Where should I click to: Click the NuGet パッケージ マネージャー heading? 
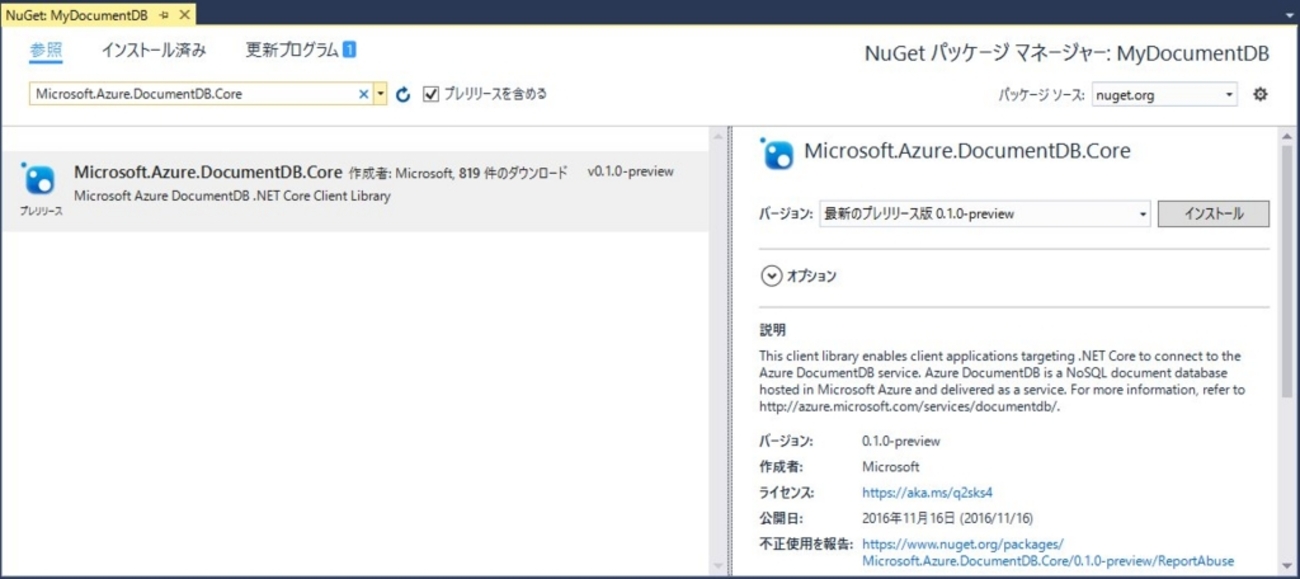(1067, 54)
